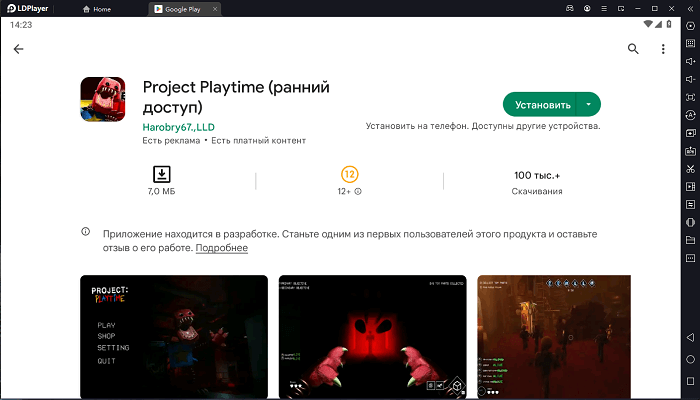Click the scissors screenshot icon in sidebar
This screenshot has width=700, height=400.
point(691,169)
